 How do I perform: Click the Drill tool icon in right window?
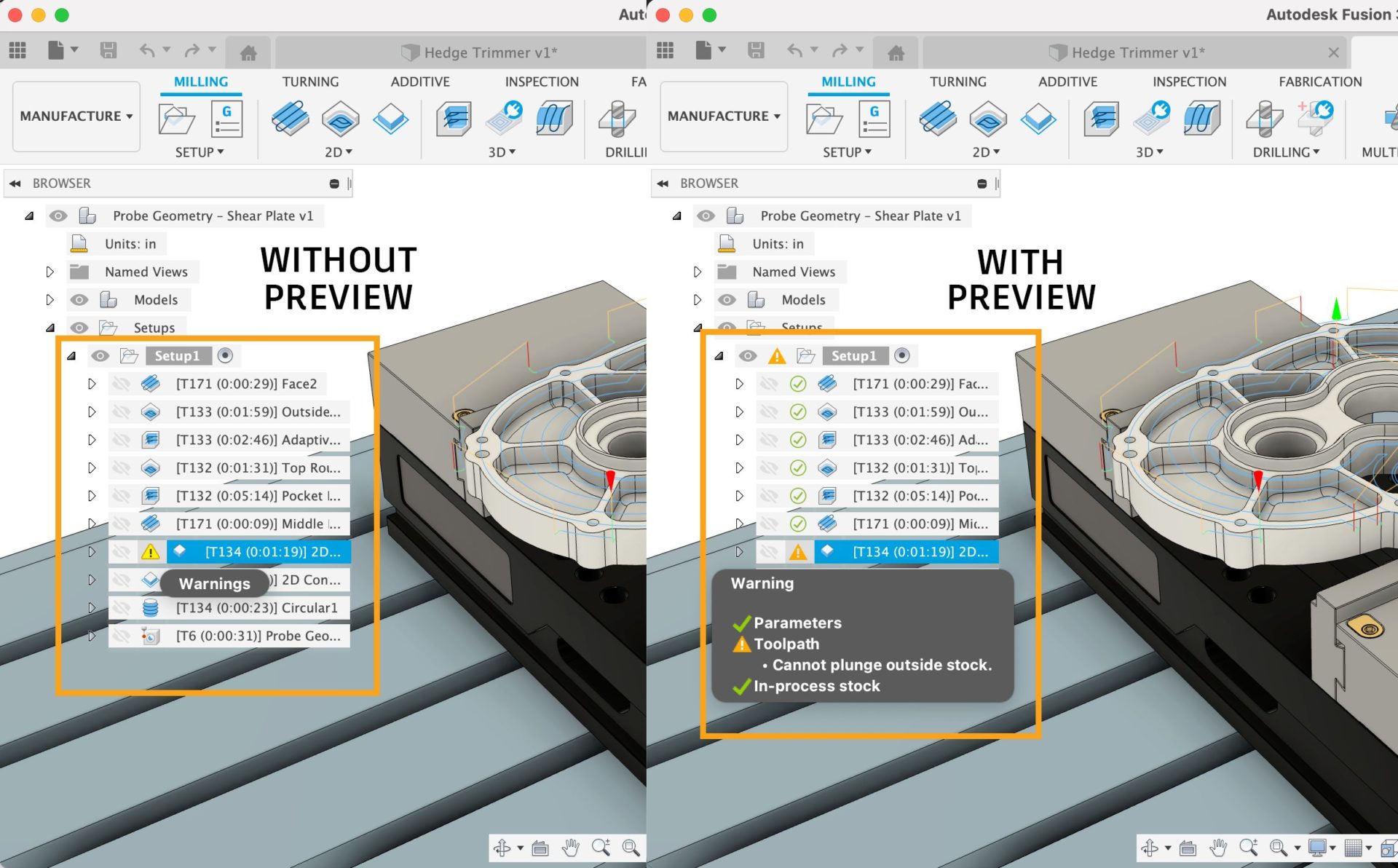(1265, 119)
